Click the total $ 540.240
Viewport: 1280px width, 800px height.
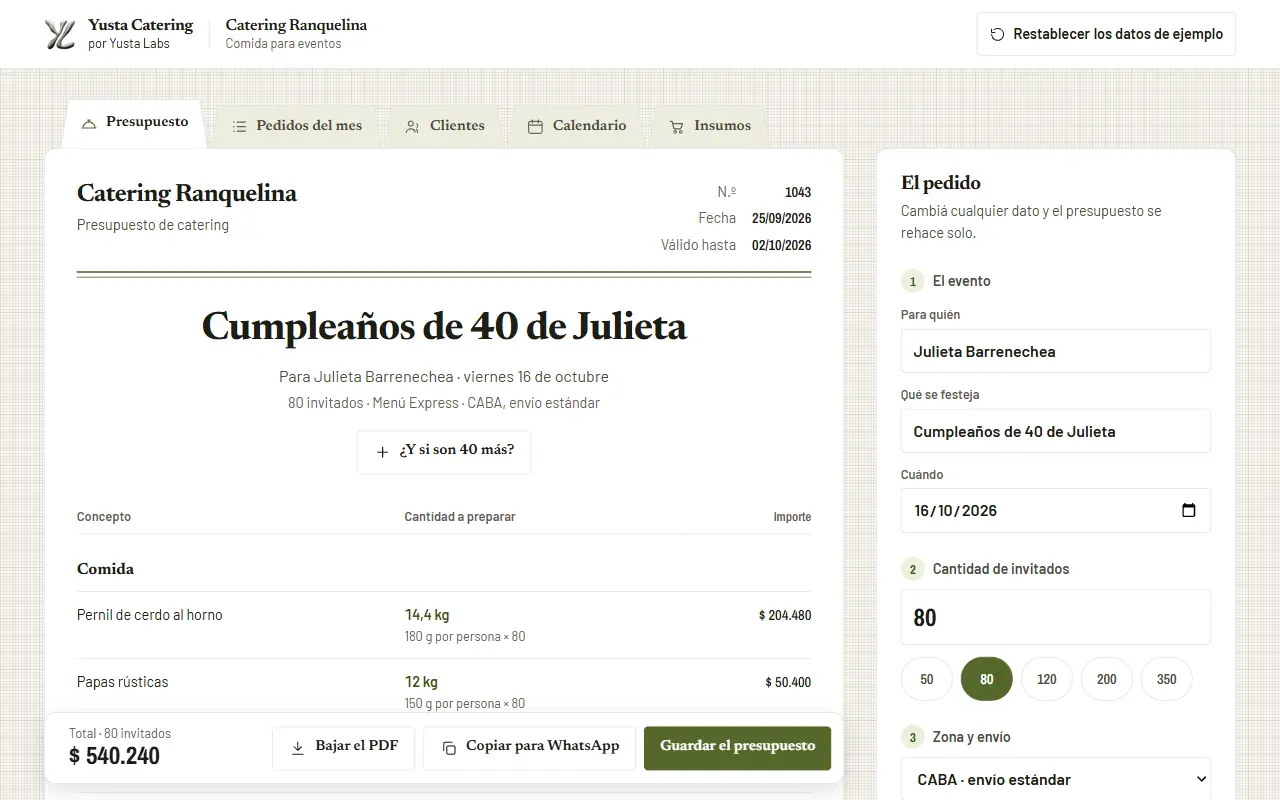click(x=115, y=756)
